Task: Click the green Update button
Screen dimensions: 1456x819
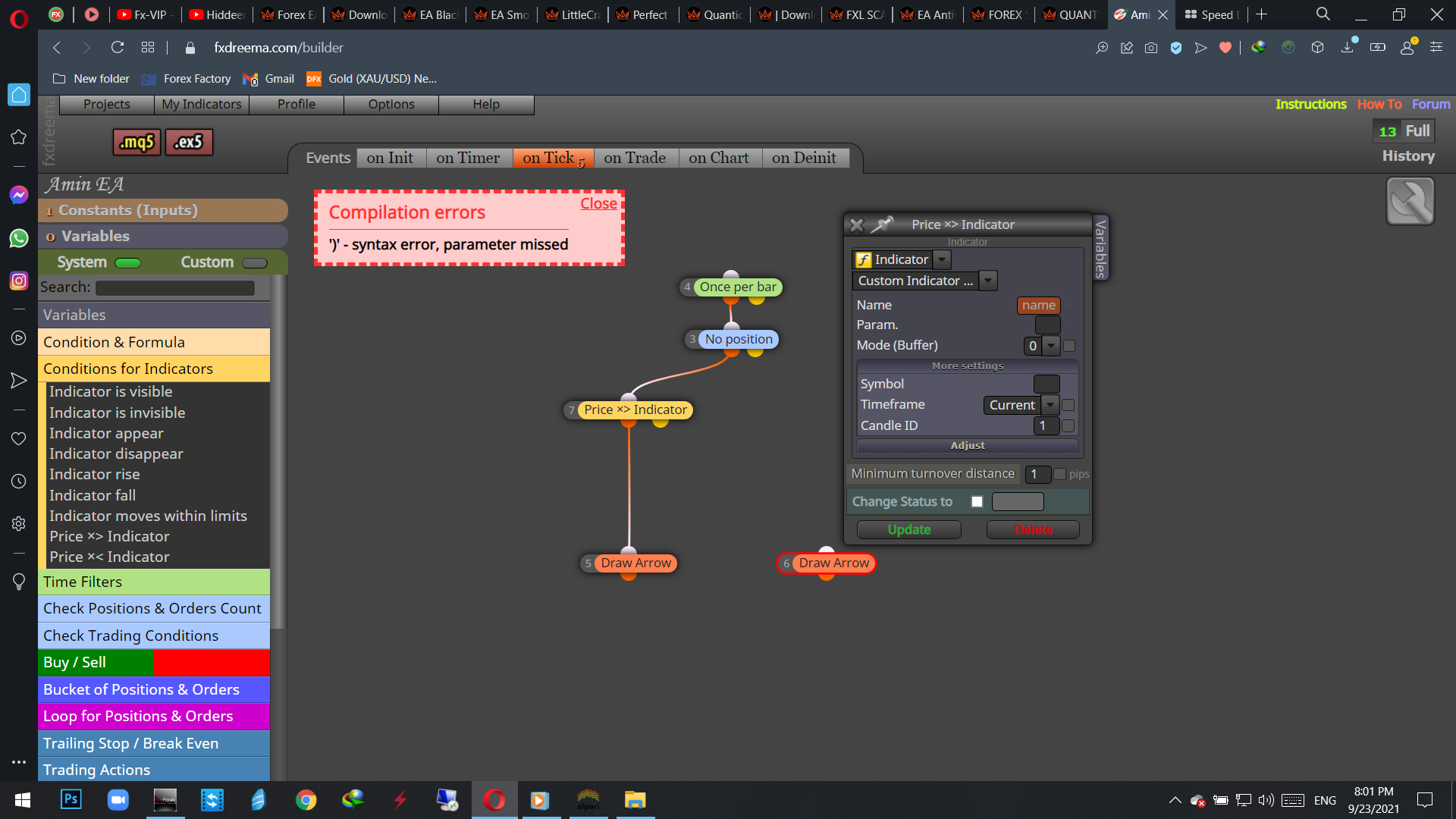Action: coord(909,530)
